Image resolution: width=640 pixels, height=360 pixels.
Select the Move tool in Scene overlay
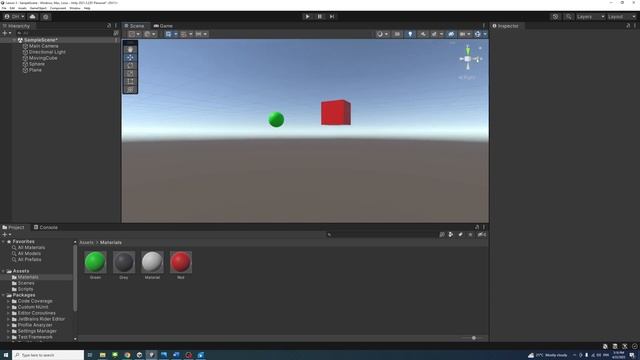(130, 58)
